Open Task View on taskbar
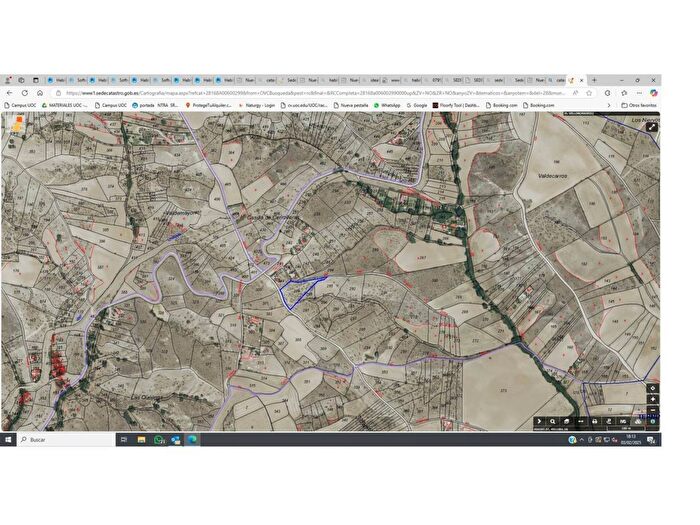 pos(124,440)
